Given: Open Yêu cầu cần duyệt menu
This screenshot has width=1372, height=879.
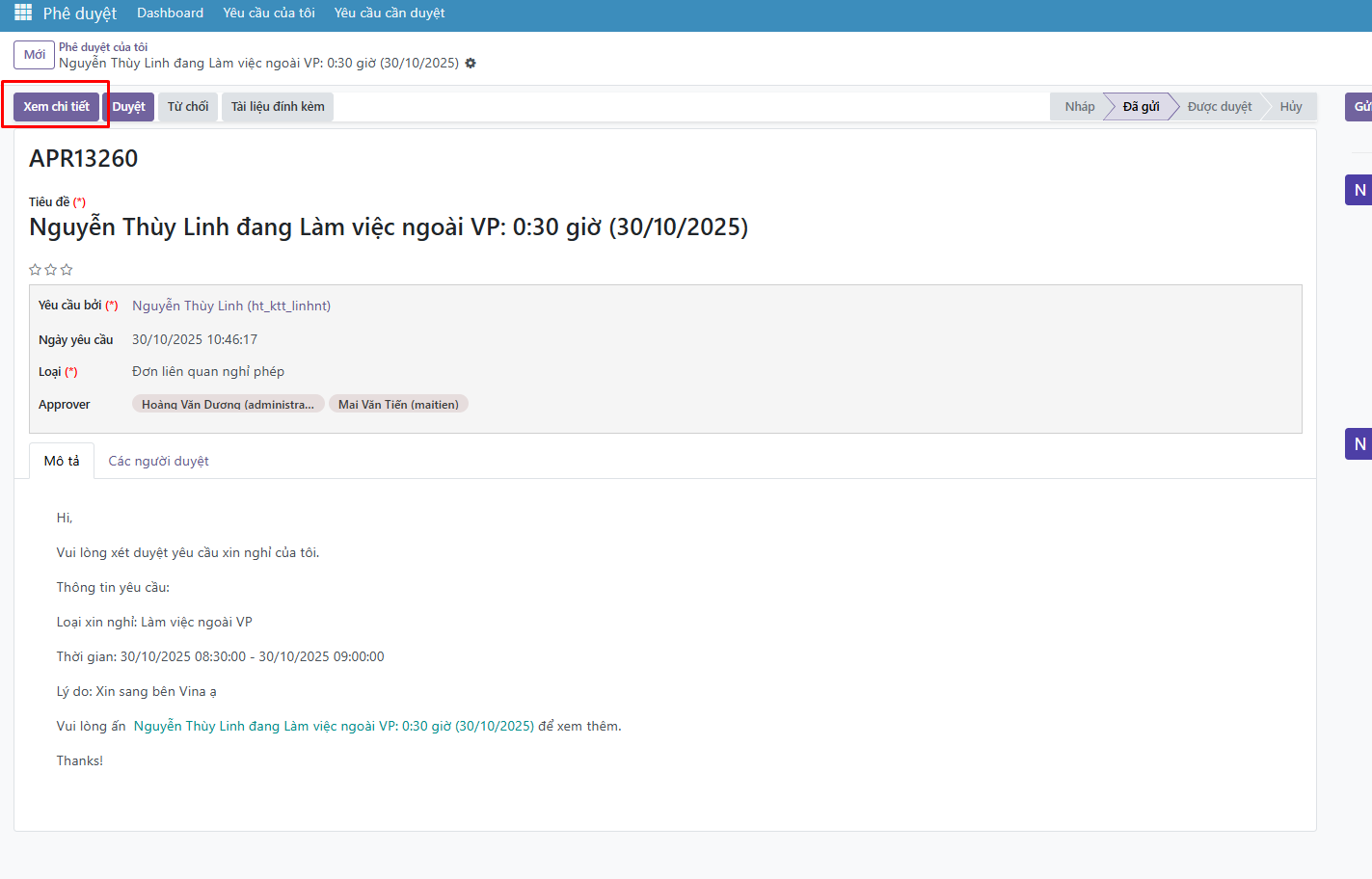Looking at the screenshot, I should coord(390,13).
